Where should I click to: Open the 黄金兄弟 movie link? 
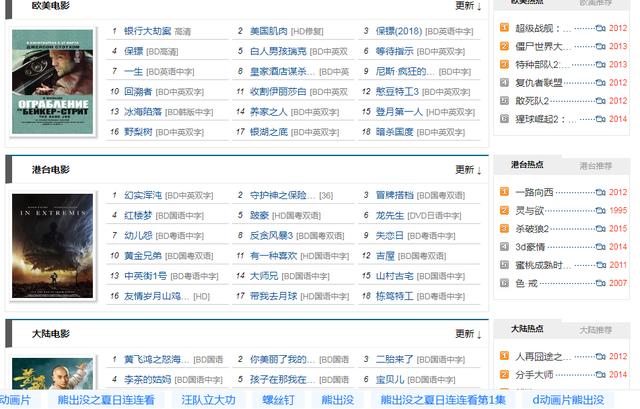tap(143, 256)
